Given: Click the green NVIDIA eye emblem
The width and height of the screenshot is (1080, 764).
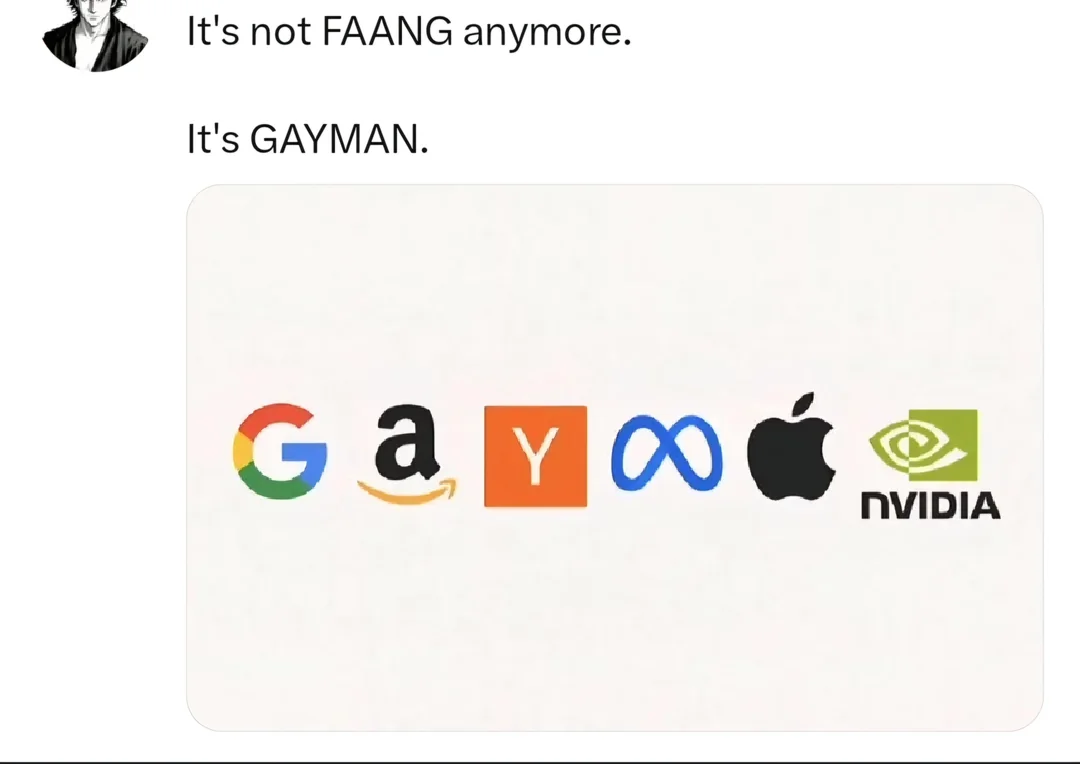Looking at the screenshot, I should click(x=924, y=445).
